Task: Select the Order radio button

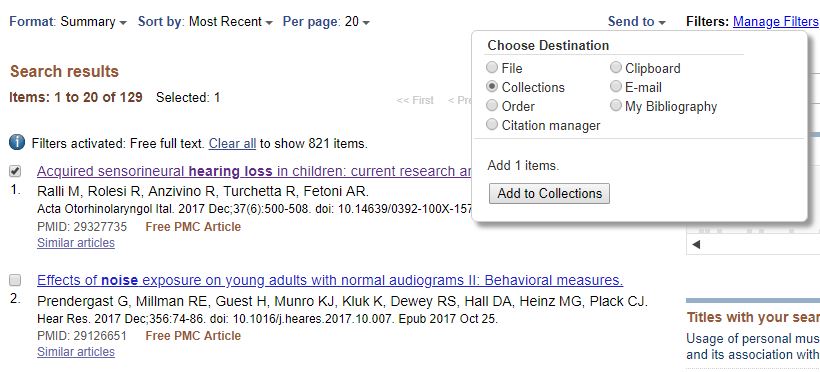Action: pyautogui.click(x=492, y=106)
